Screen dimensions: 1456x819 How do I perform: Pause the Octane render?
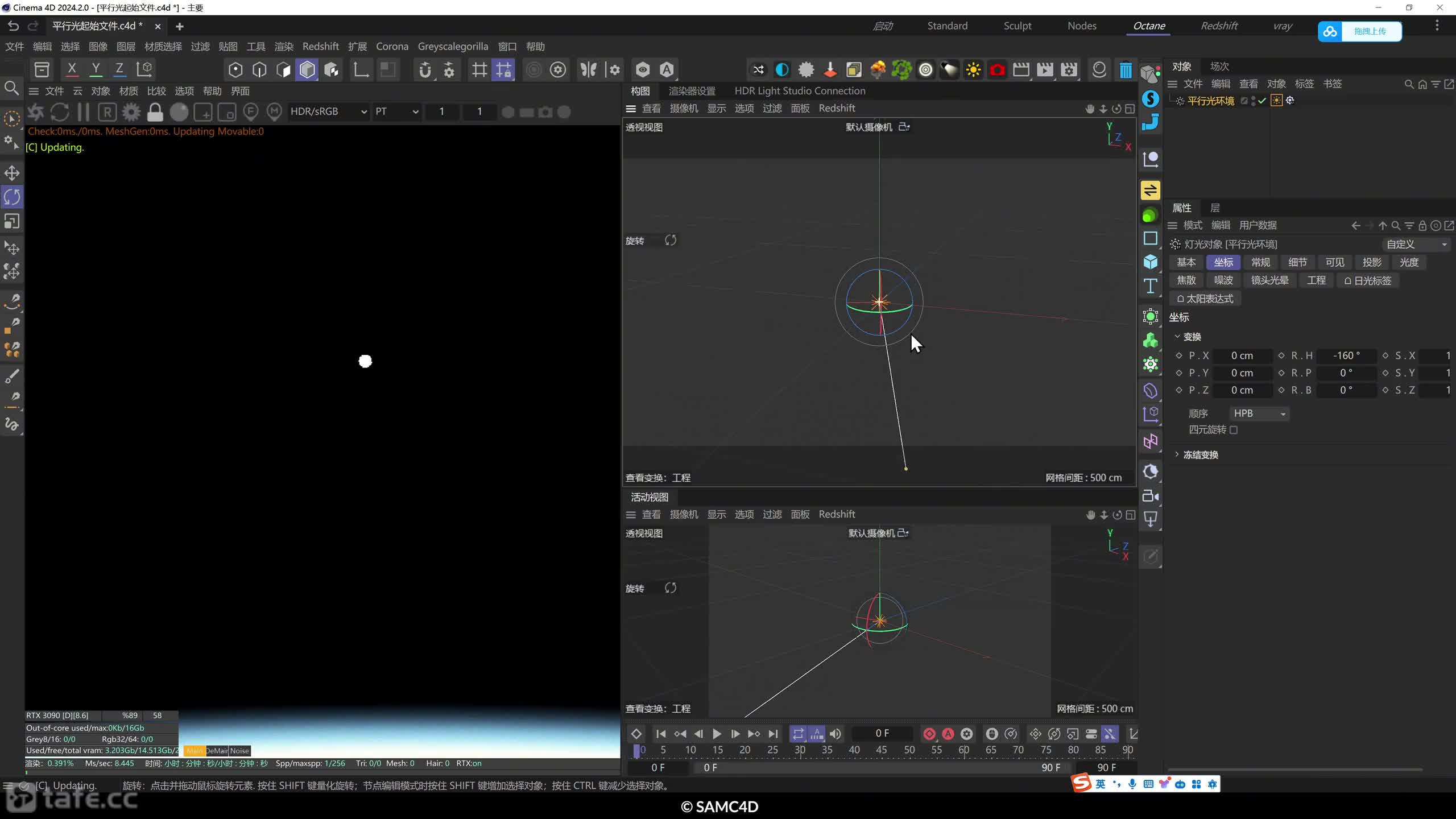coord(84,112)
